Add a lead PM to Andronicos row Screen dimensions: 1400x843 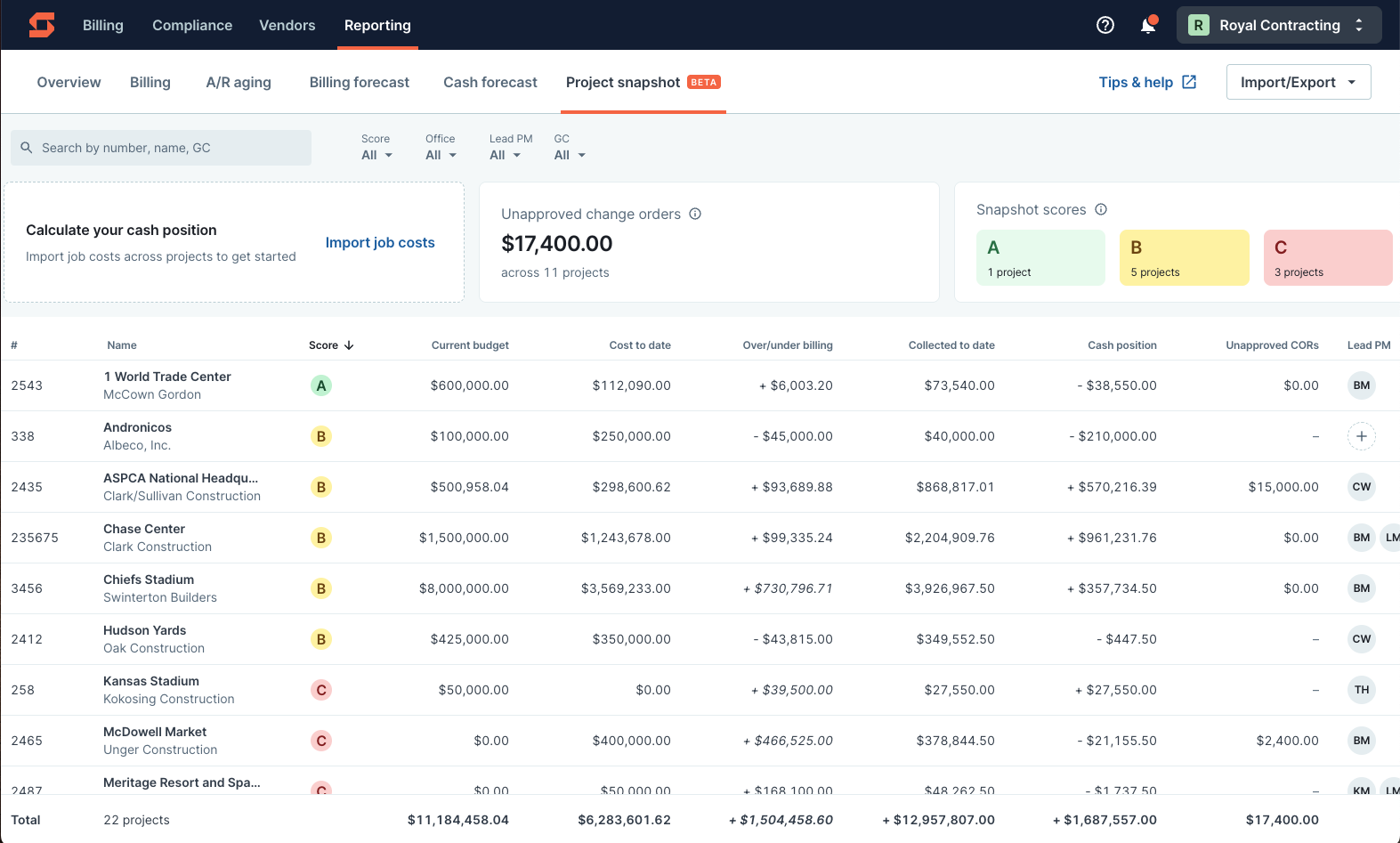pos(1362,436)
